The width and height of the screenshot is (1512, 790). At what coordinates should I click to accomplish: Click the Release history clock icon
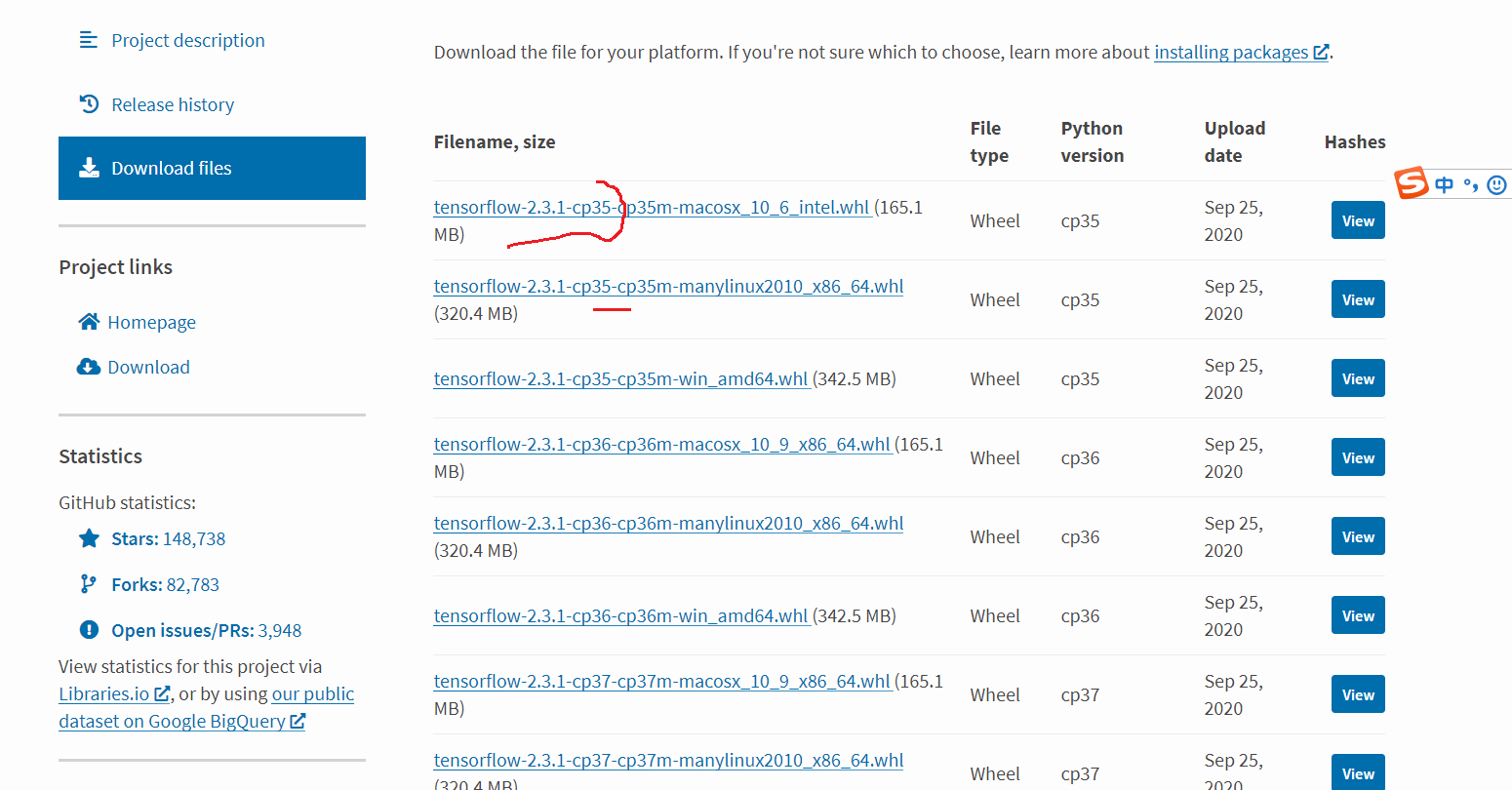[x=89, y=104]
